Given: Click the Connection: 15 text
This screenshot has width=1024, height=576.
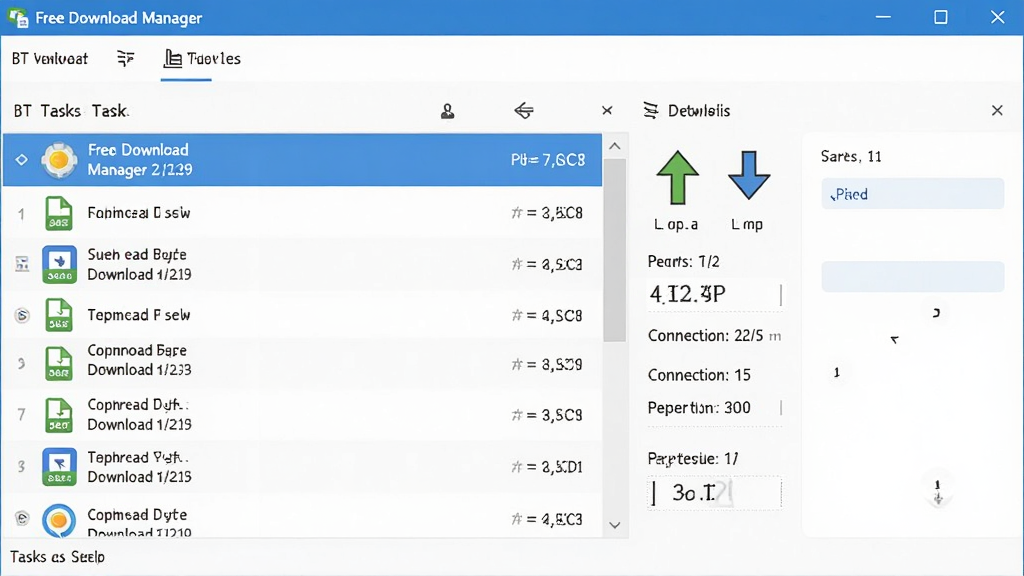Looking at the screenshot, I should tap(699, 375).
